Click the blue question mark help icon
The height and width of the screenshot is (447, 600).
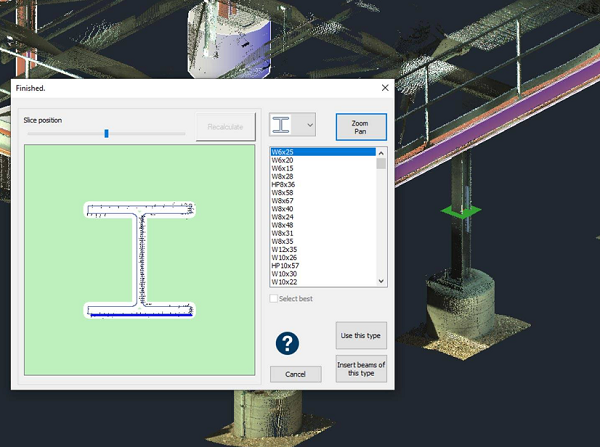(x=288, y=343)
